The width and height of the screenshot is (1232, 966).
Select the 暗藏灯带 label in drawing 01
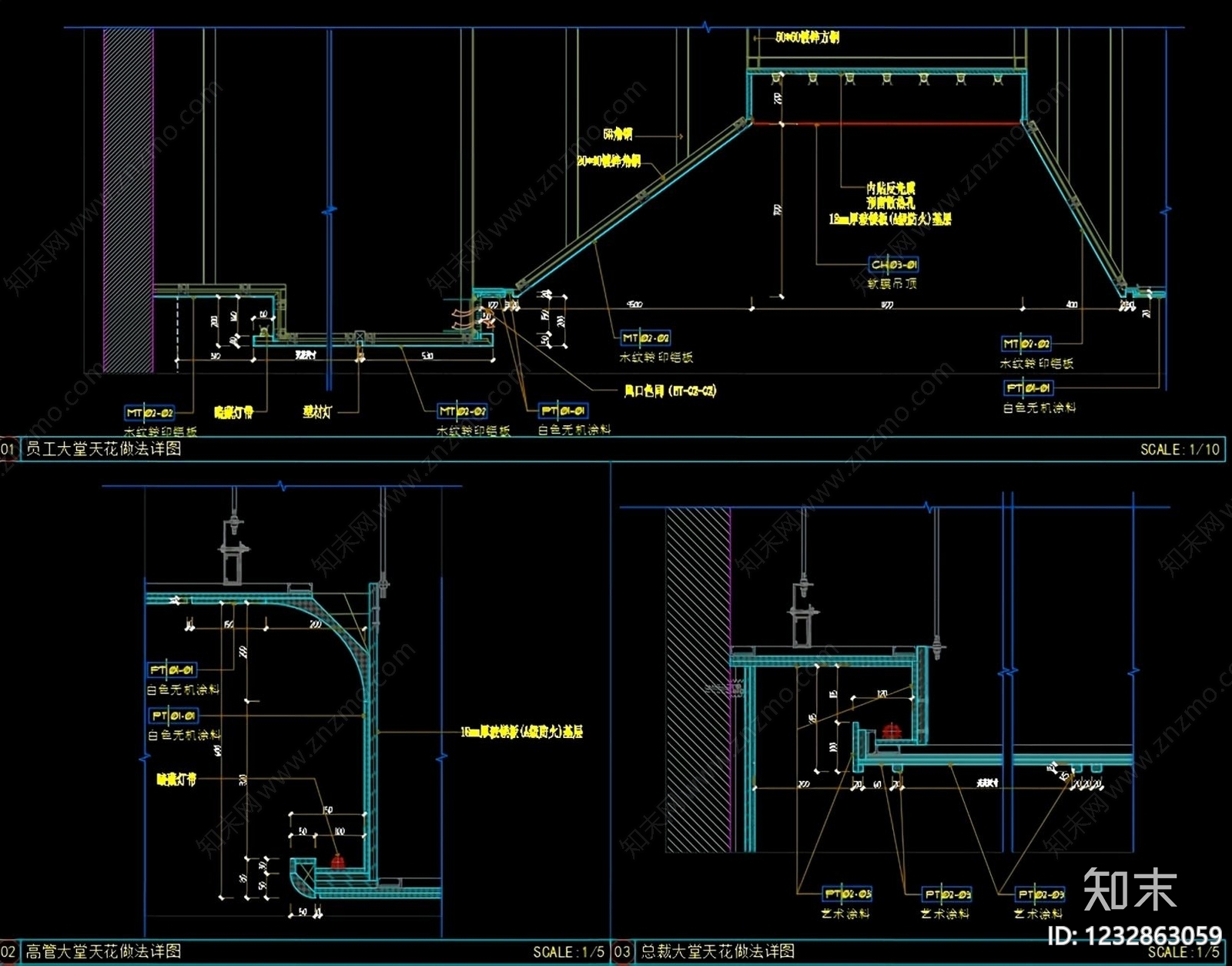click(x=234, y=413)
